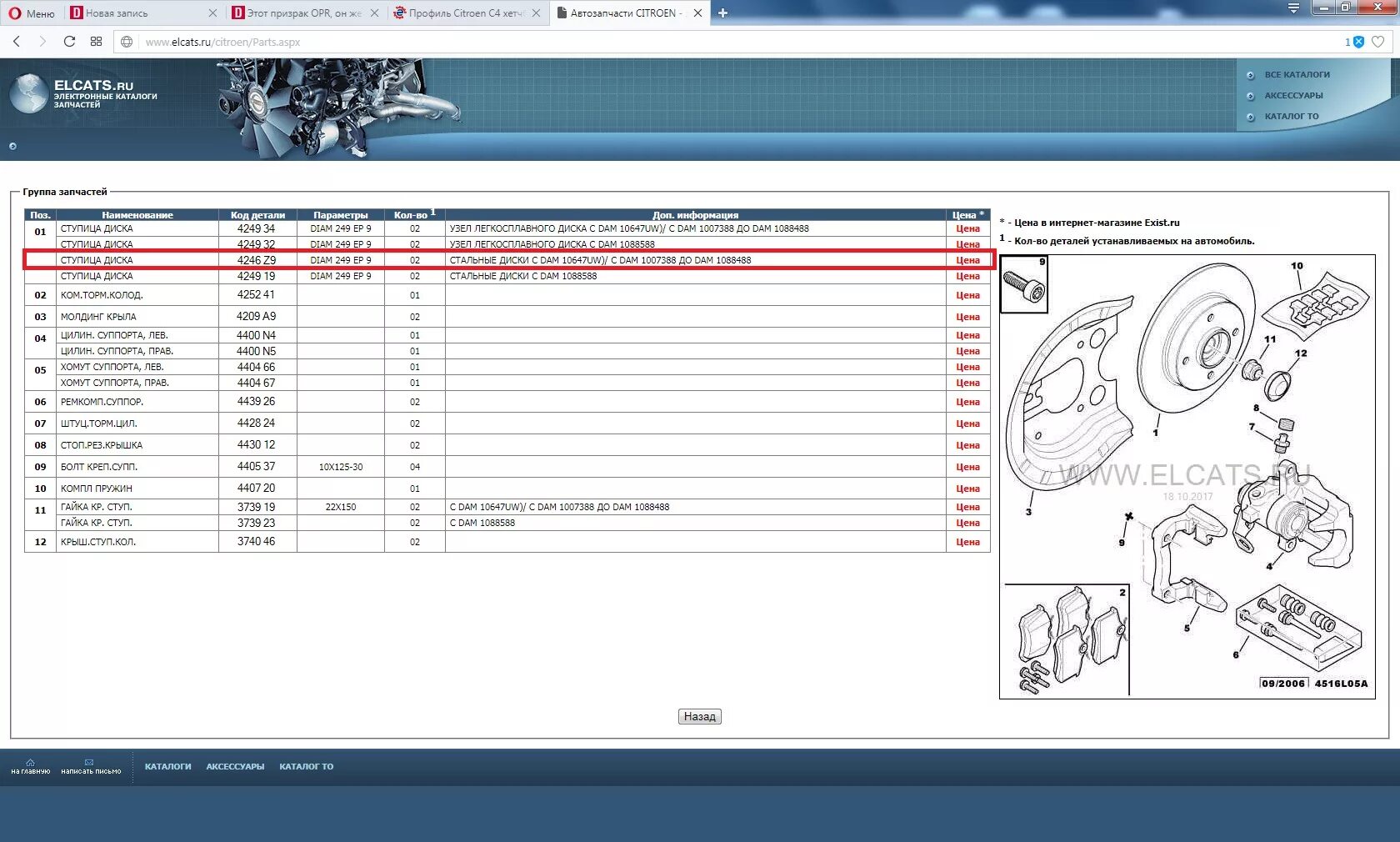
Task: Open the tab menu icon near window controls
Action: [x=1293, y=8]
